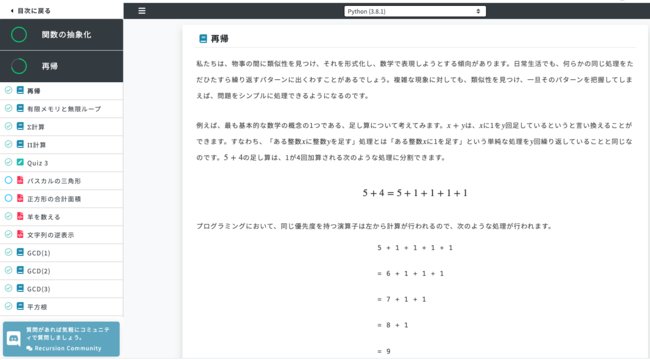Click the quiz pencil icon next to Quiz 3
The height and width of the screenshot is (360, 650).
[x=20, y=162]
